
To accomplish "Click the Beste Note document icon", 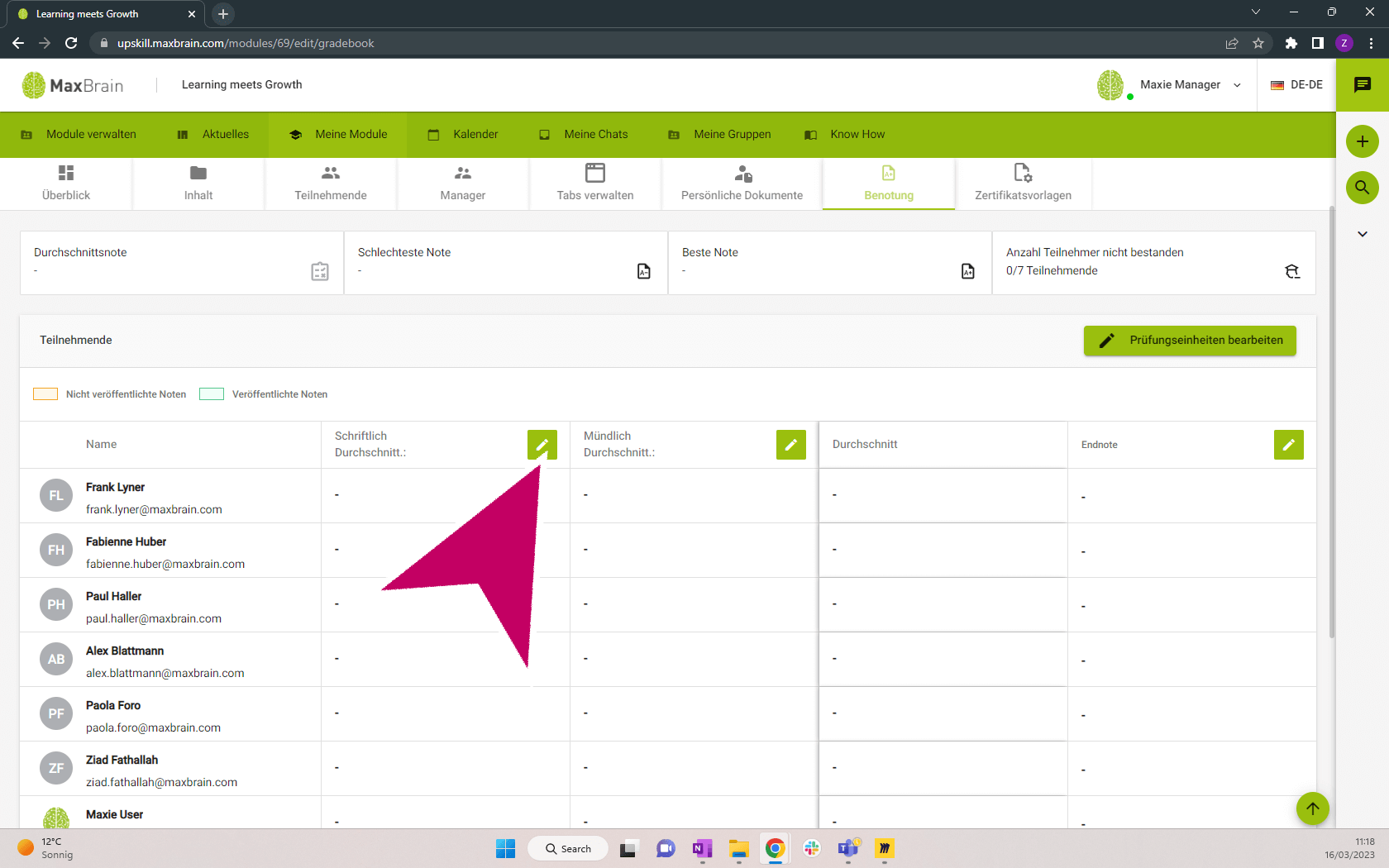I will point(968,271).
